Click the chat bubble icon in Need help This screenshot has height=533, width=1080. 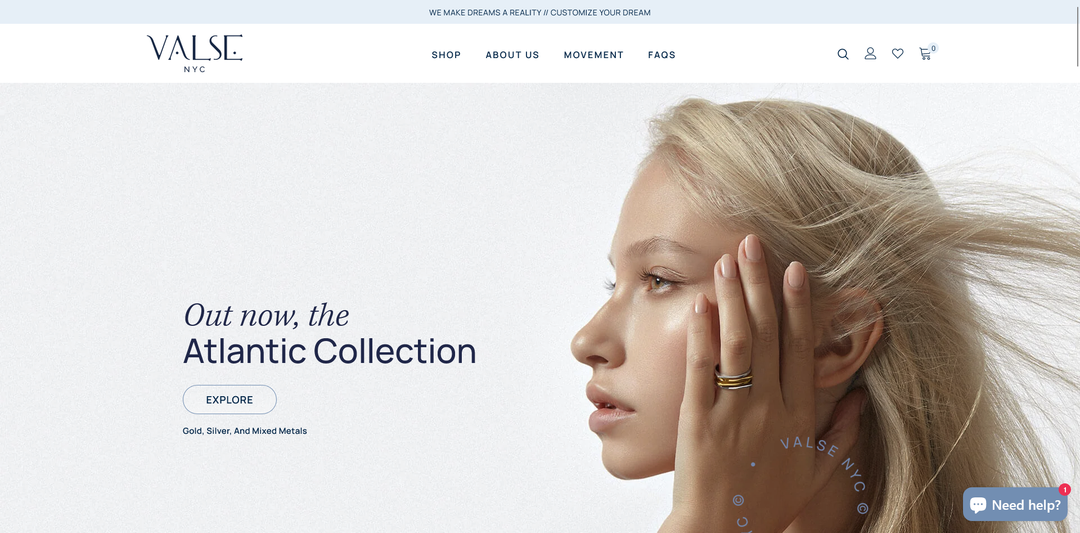click(978, 505)
